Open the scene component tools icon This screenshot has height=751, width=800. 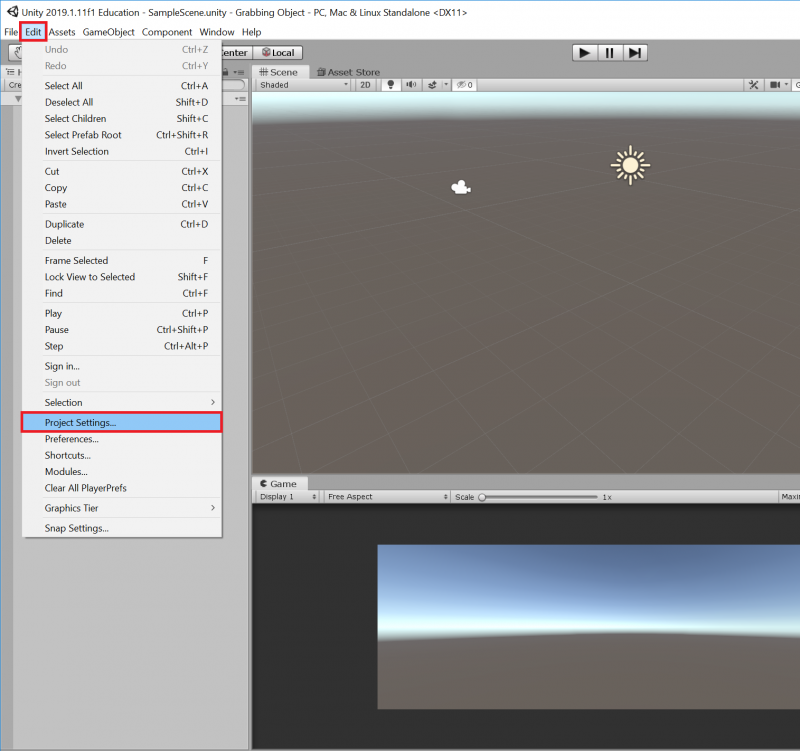tap(754, 85)
